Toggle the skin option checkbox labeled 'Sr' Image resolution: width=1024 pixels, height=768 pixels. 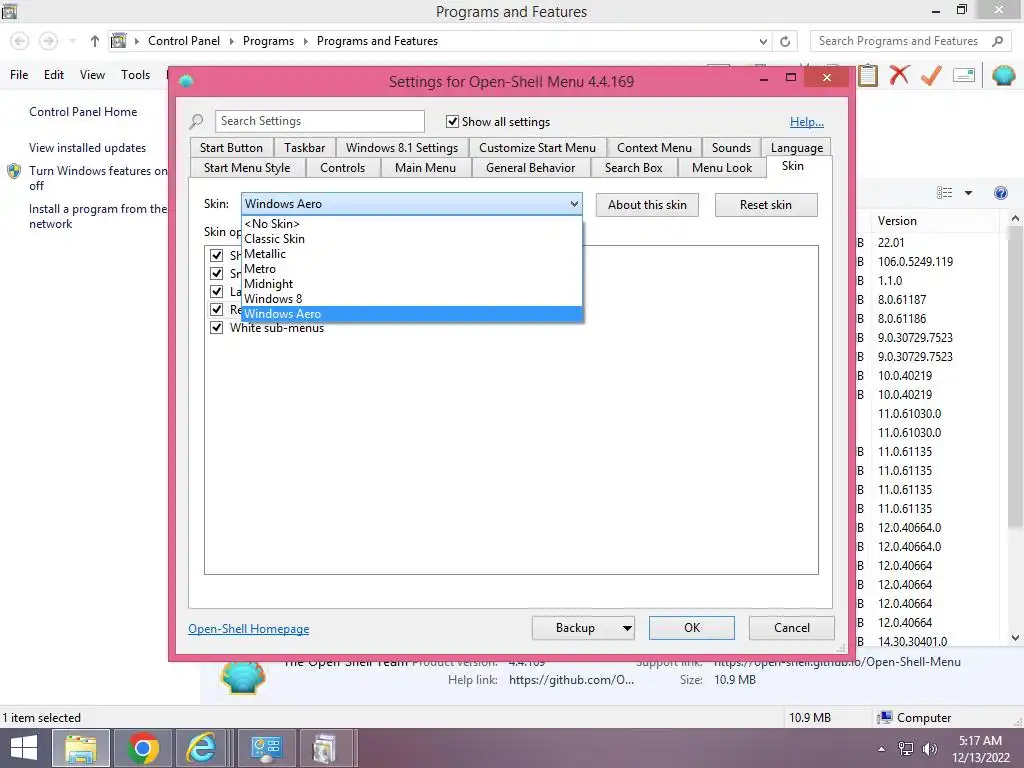point(217,273)
